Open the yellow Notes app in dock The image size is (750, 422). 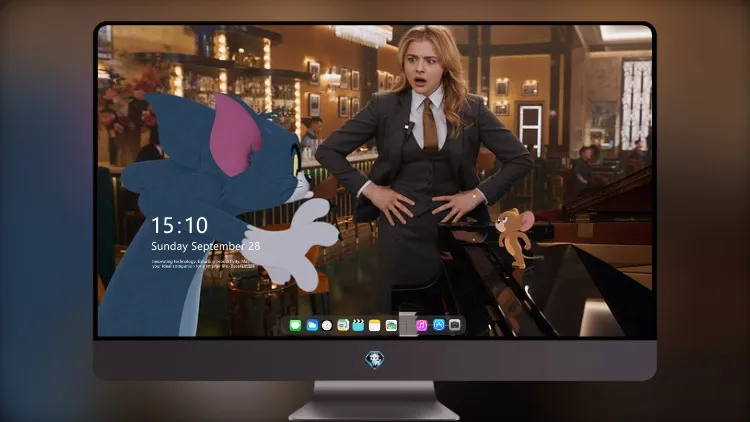pyautogui.click(x=375, y=326)
